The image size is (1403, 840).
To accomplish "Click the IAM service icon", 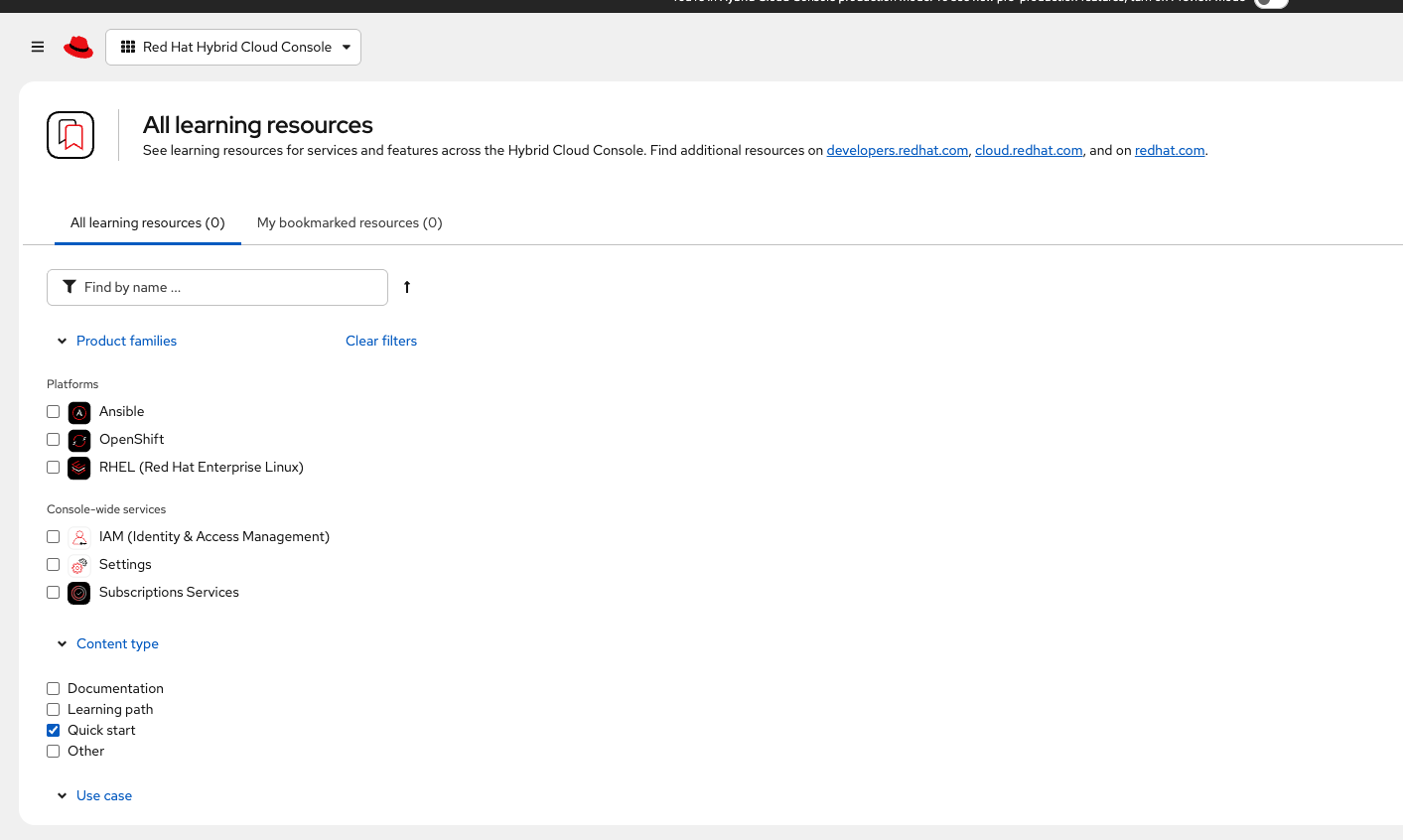I will pyautogui.click(x=79, y=537).
